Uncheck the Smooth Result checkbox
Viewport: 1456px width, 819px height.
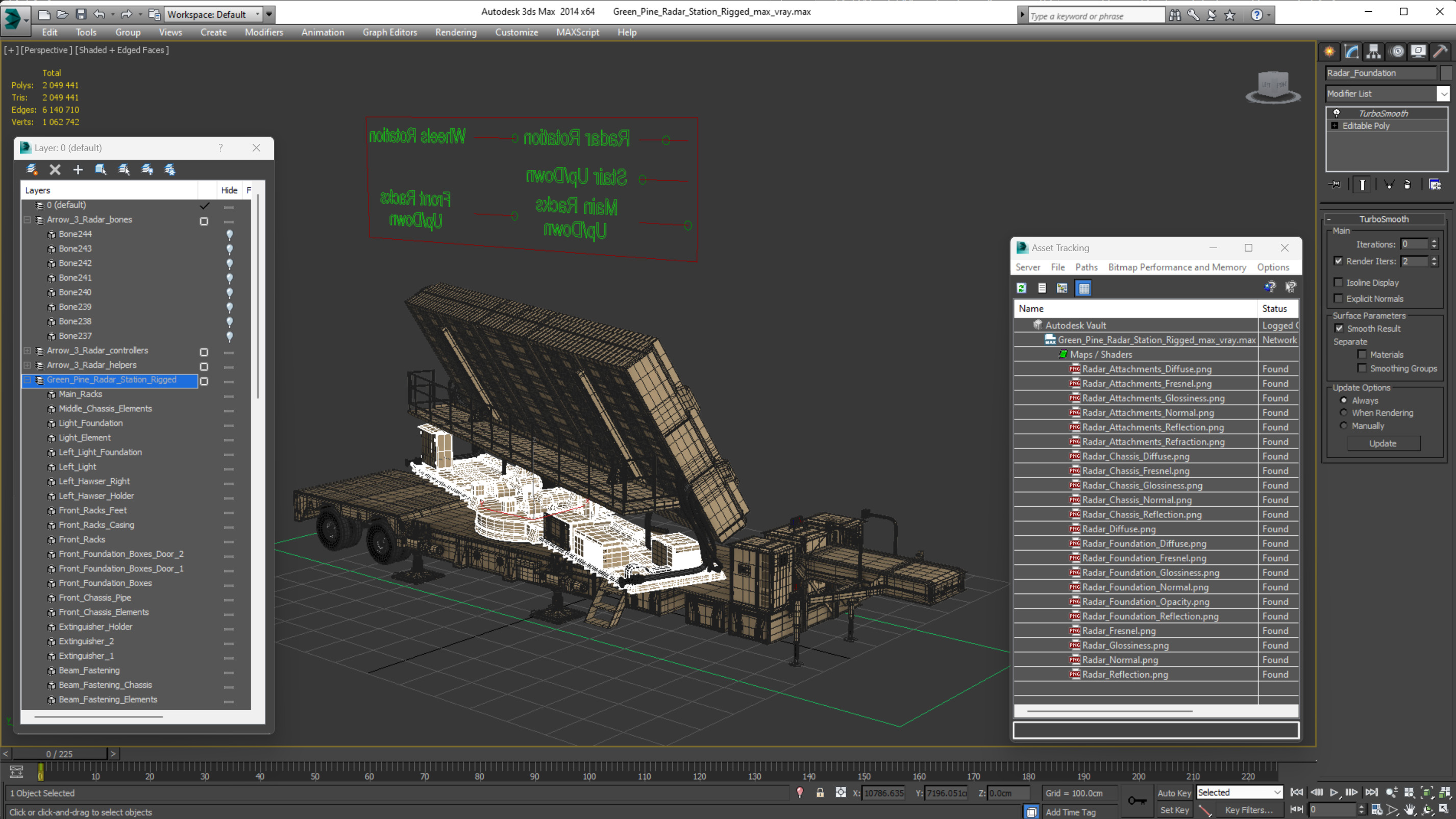pos(1339,329)
